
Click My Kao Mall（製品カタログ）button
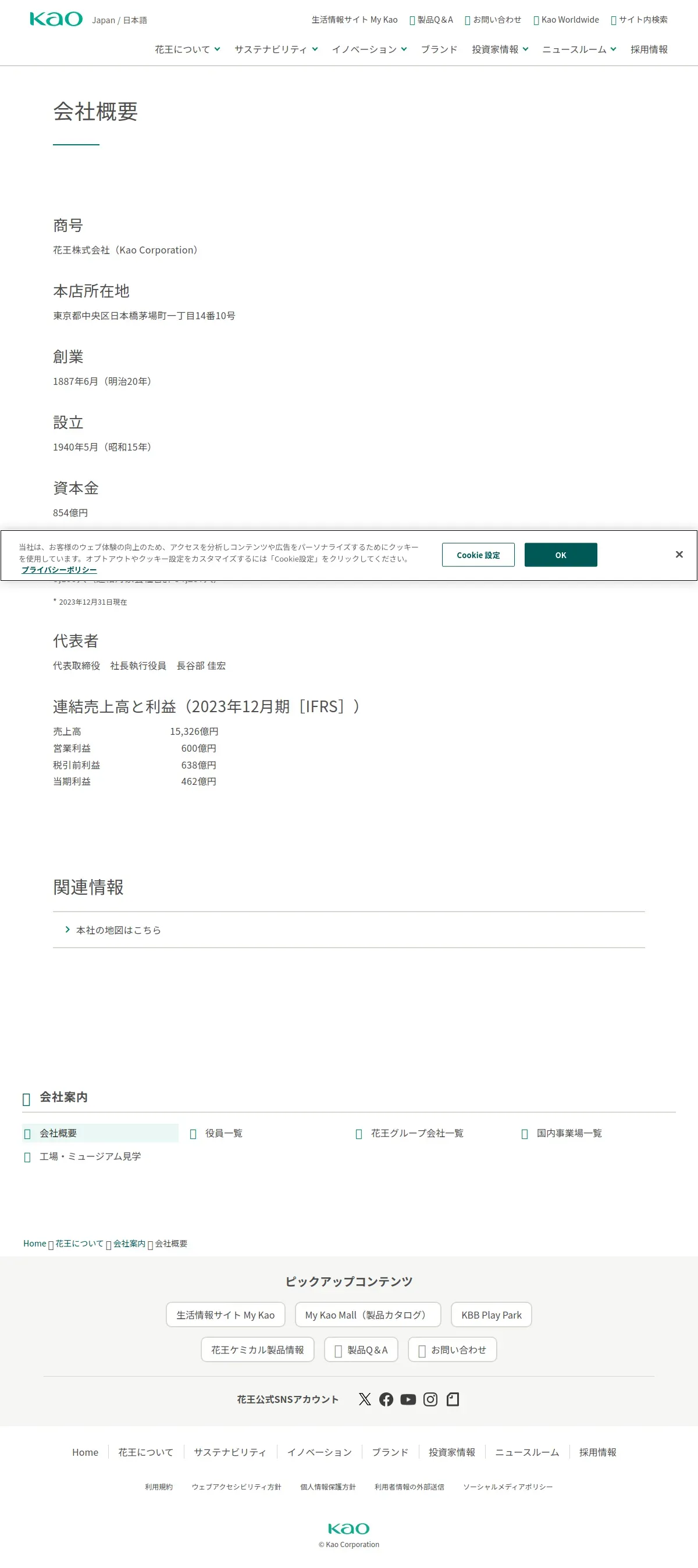(x=368, y=1314)
